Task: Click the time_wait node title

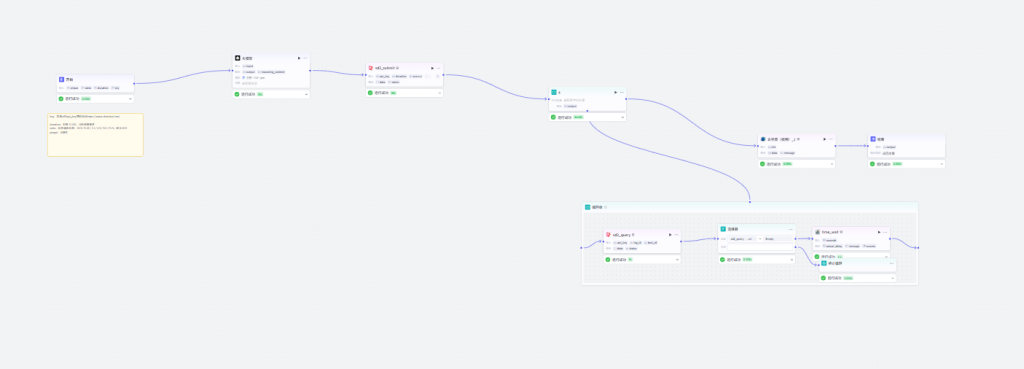Action: pos(829,232)
